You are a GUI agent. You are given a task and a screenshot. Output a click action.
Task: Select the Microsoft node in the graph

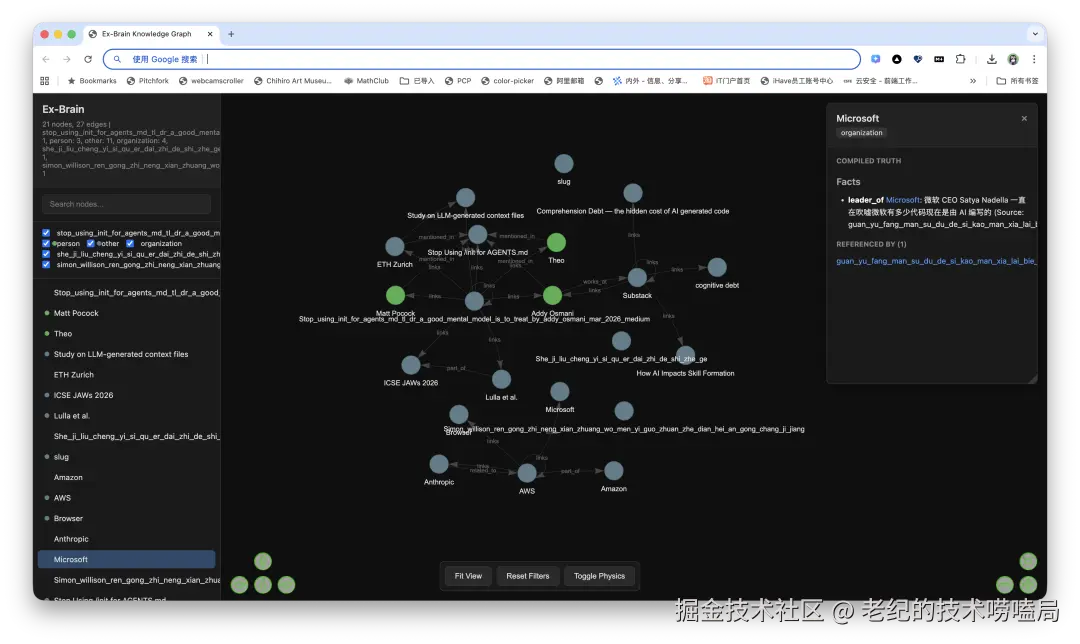coord(559,392)
